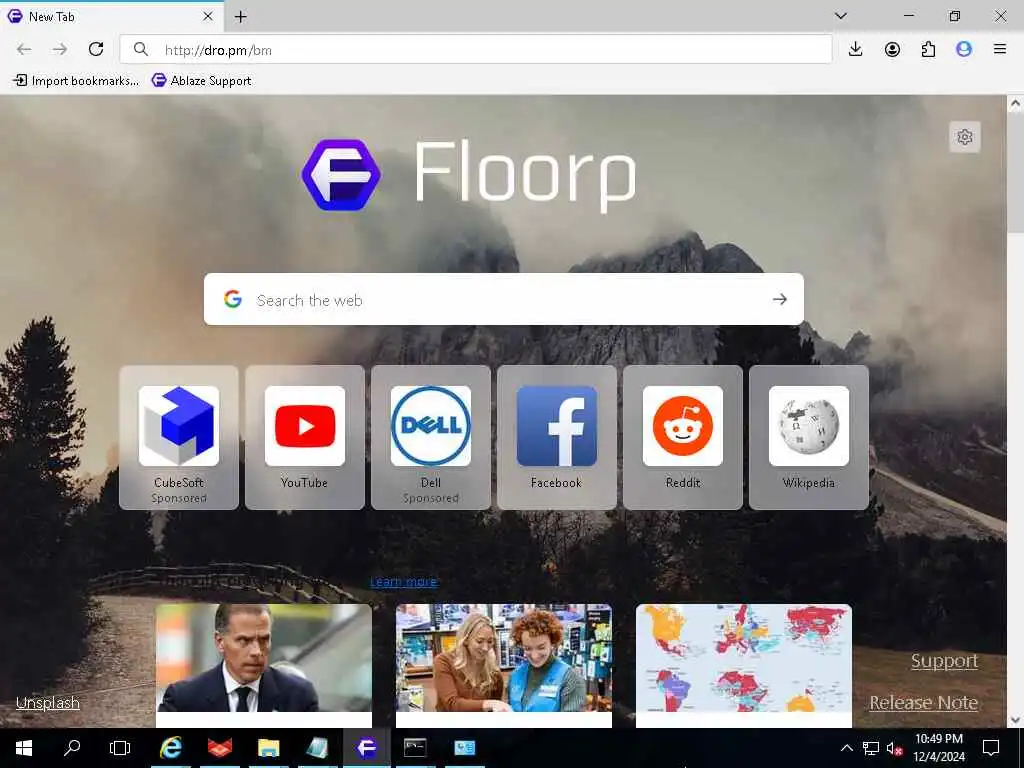
Task: Click the Google logo in search box
Action: tap(233, 299)
